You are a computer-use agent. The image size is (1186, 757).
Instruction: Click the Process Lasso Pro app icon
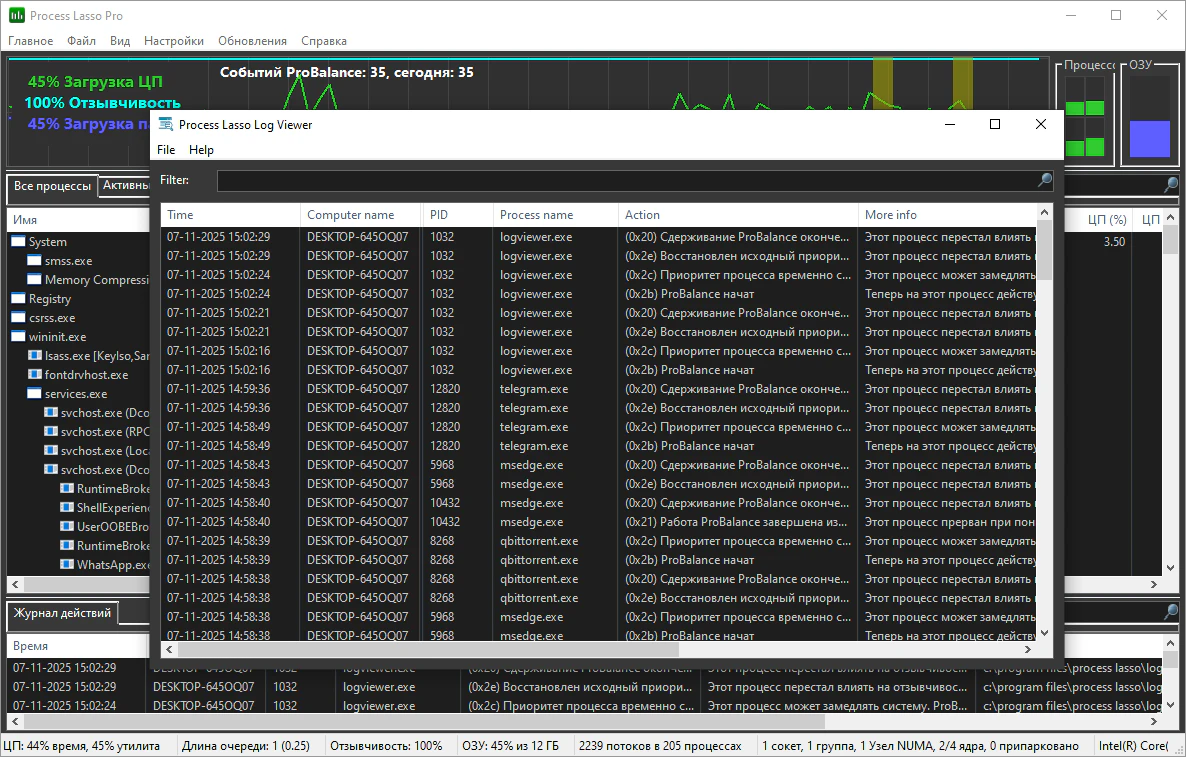coord(16,16)
